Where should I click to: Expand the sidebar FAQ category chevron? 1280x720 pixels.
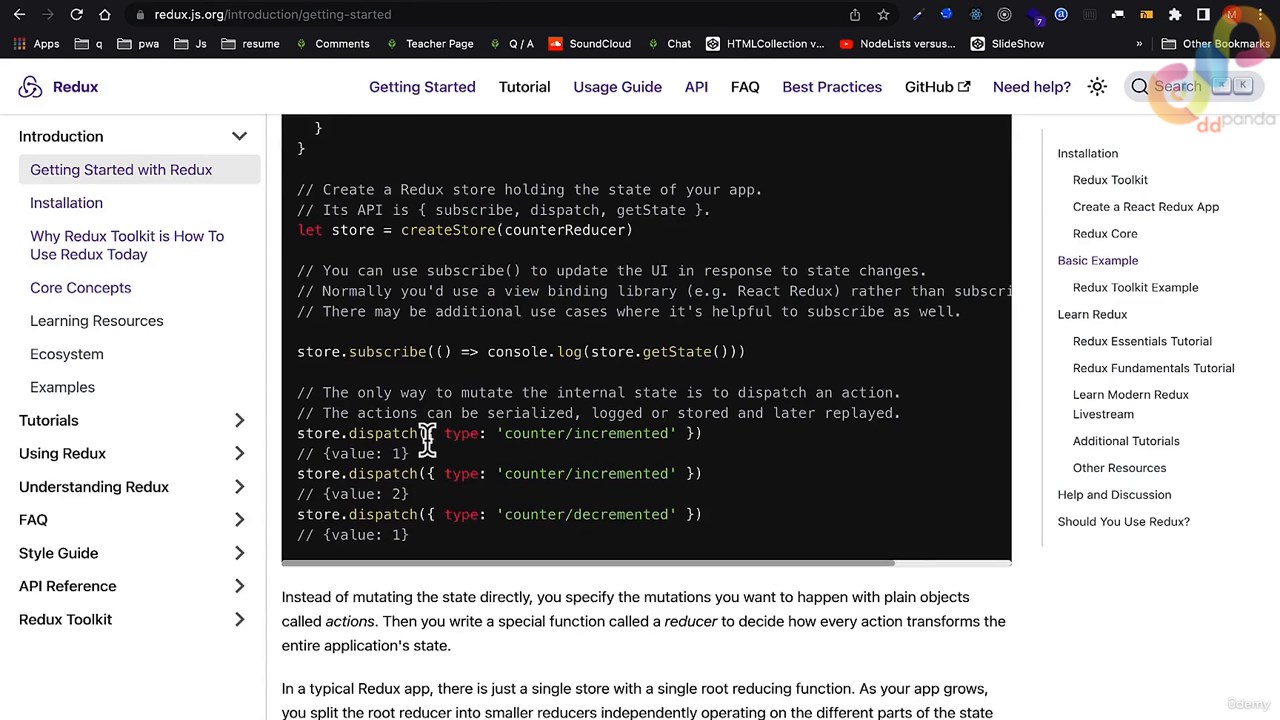[x=239, y=520]
